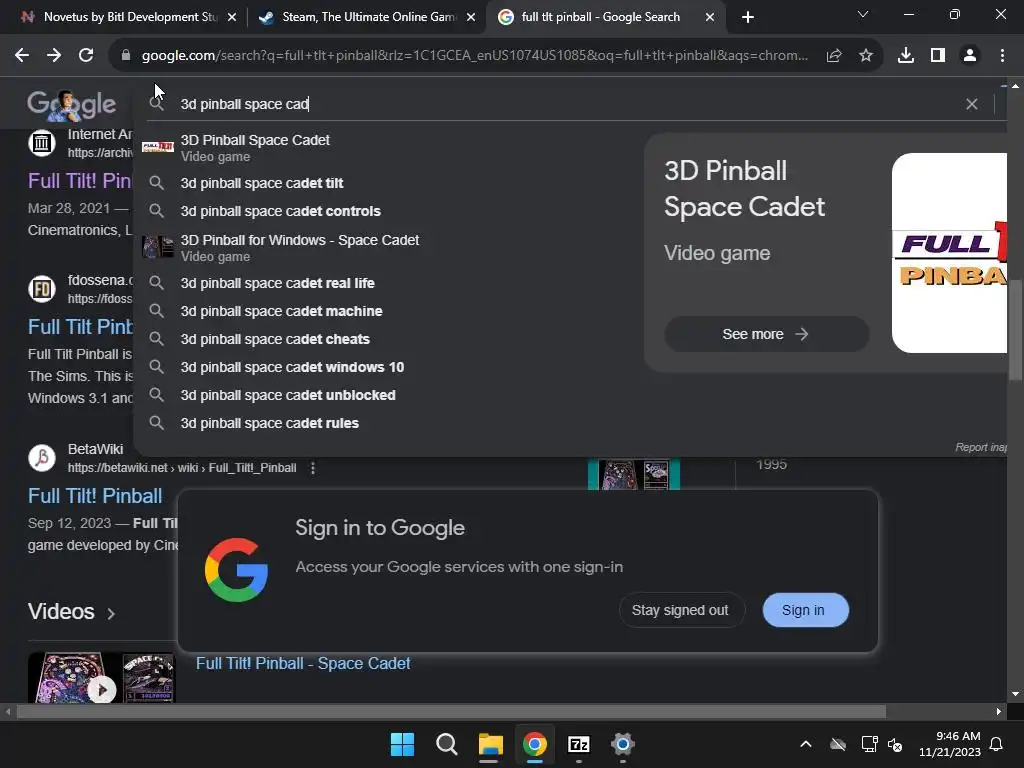Open Full Tilt! Pinball - Space Cadet video link
1024x768 pixels.
[303, 664]
